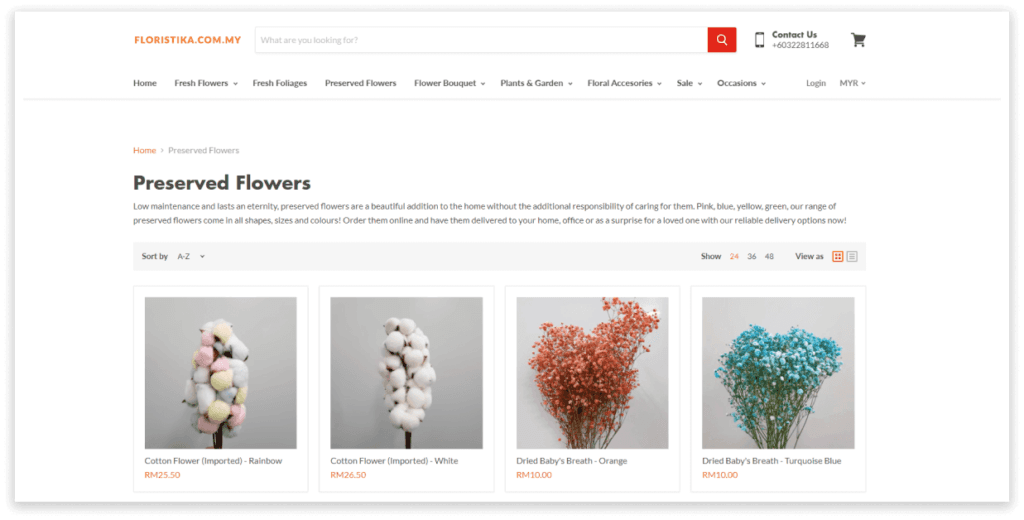Show 24 items per page
The height and width of the screenshot is (520, 1024).
pos(734,257)
